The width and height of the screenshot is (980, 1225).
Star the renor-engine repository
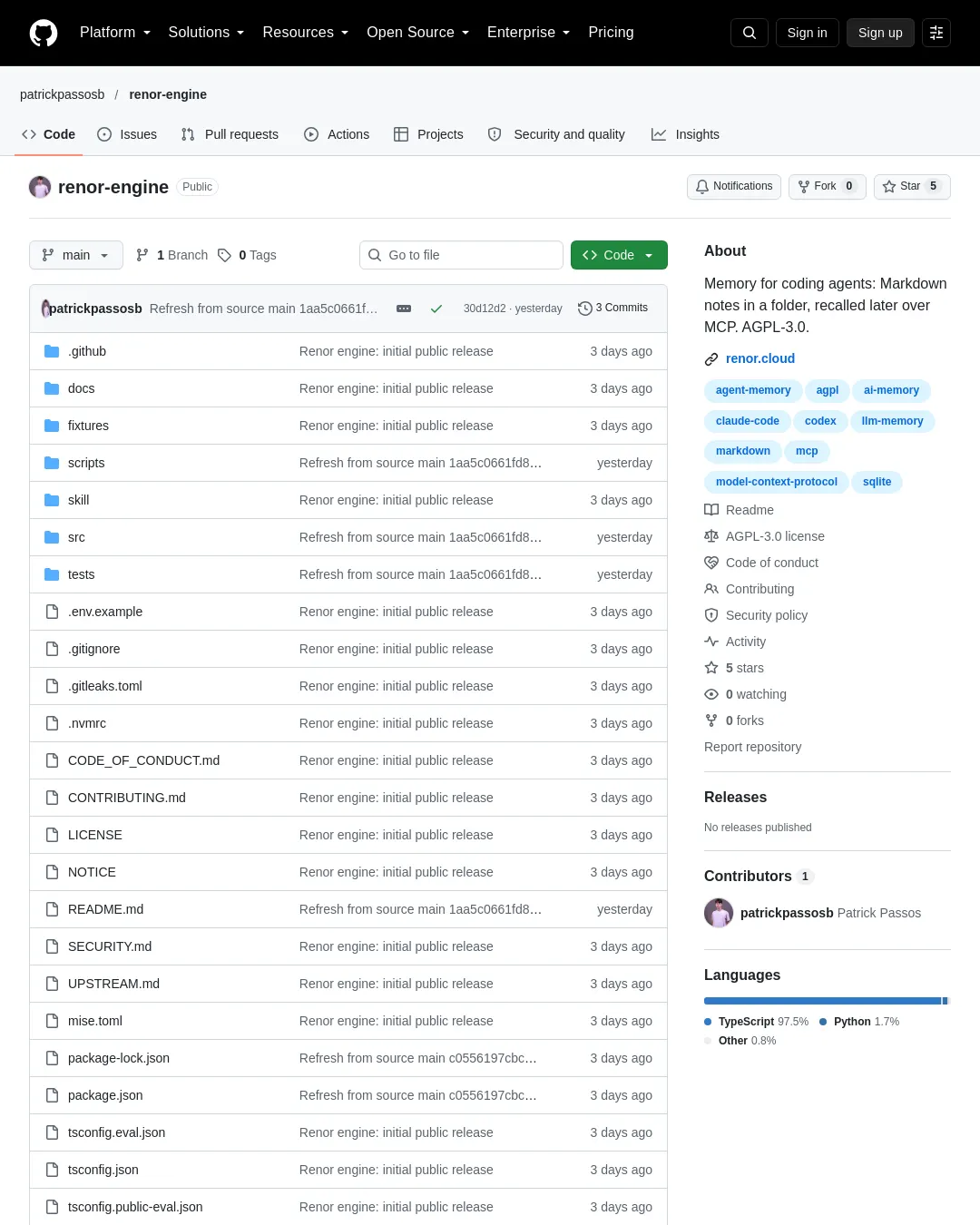tap(912, 186)
